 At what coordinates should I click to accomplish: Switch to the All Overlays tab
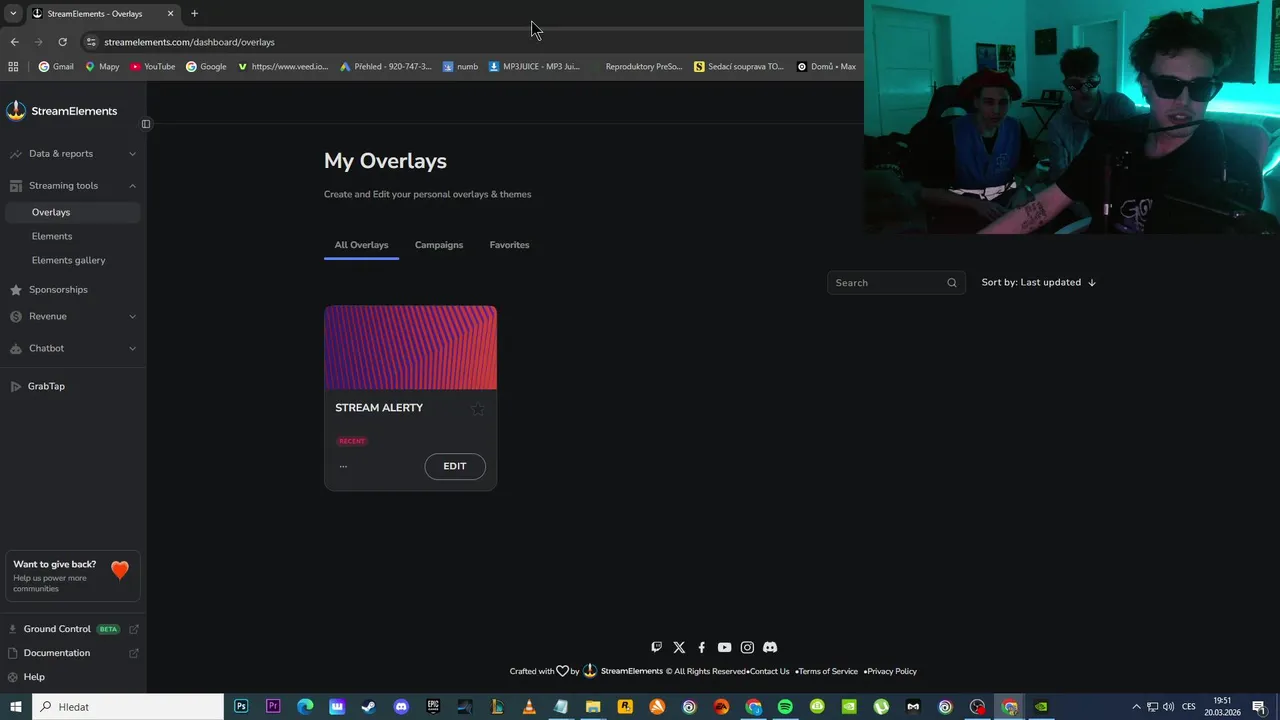(361, 245)
